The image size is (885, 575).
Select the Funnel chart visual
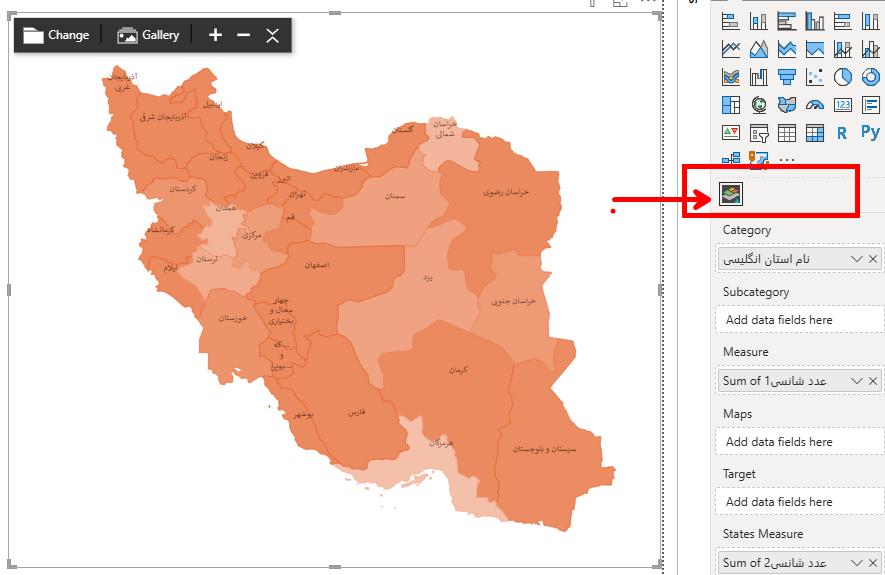point(787,77)
